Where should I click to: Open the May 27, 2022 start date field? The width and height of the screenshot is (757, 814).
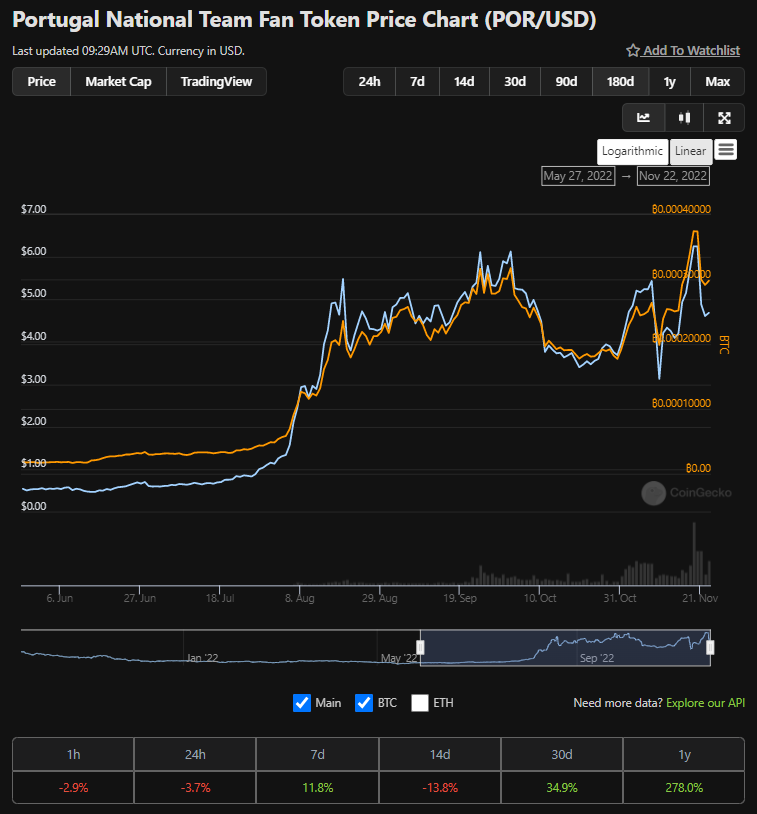[578, 176]
